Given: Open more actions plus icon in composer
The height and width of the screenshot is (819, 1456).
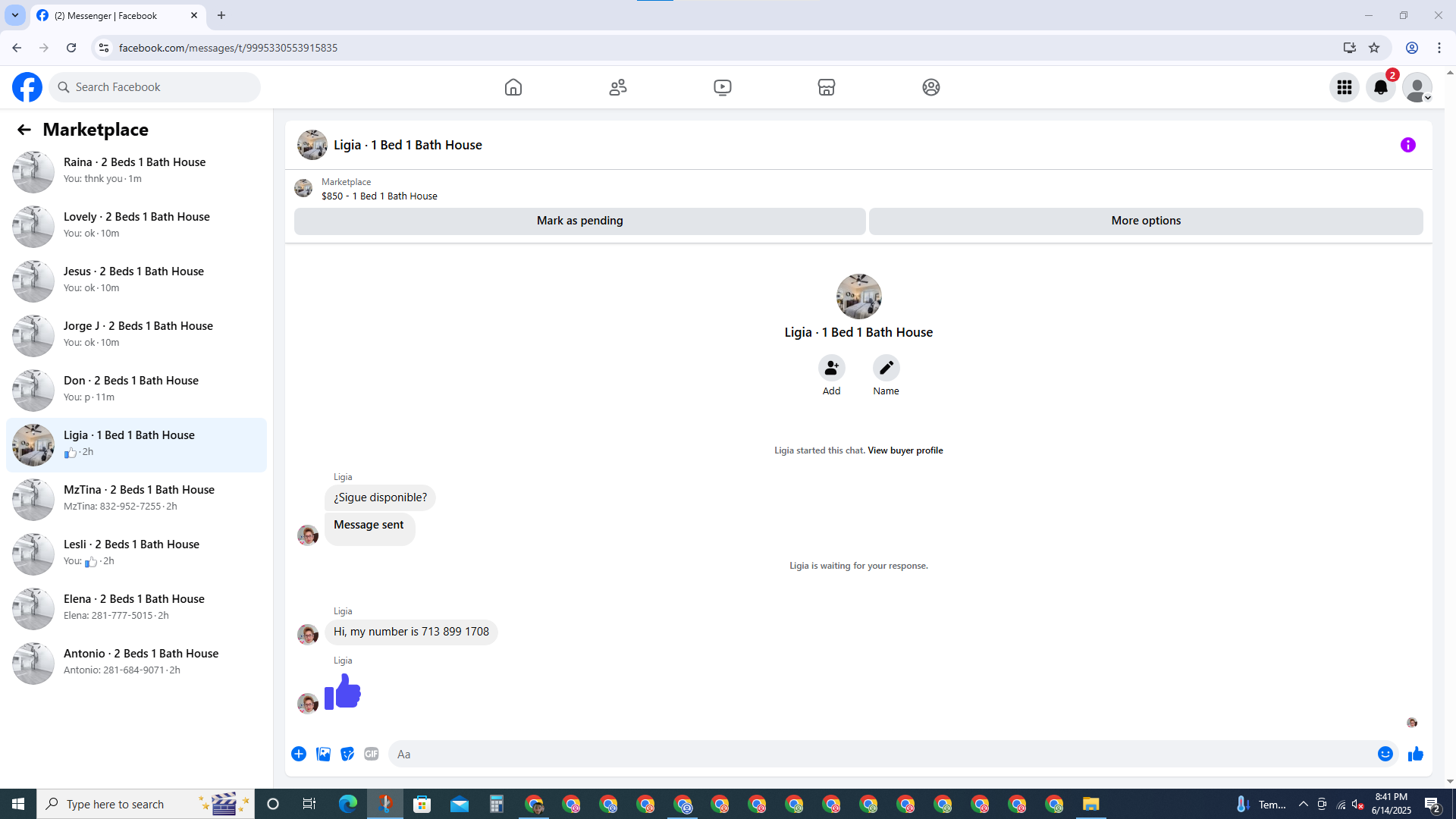Looking at the screenshot, I should pos(299,754).
